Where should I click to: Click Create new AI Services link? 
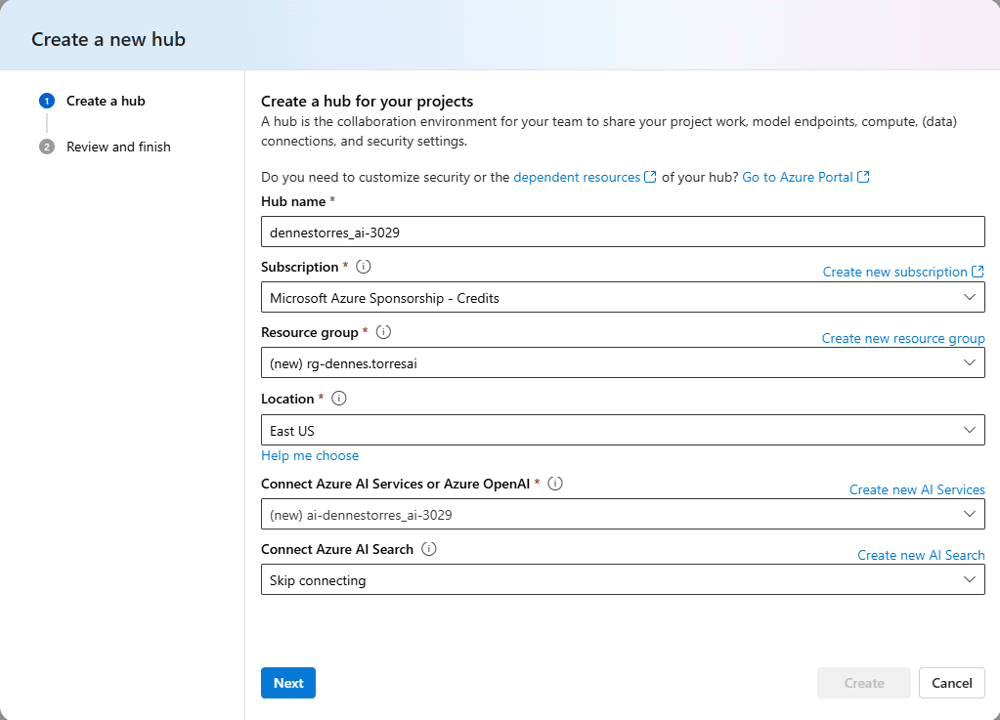coord(917,489)
